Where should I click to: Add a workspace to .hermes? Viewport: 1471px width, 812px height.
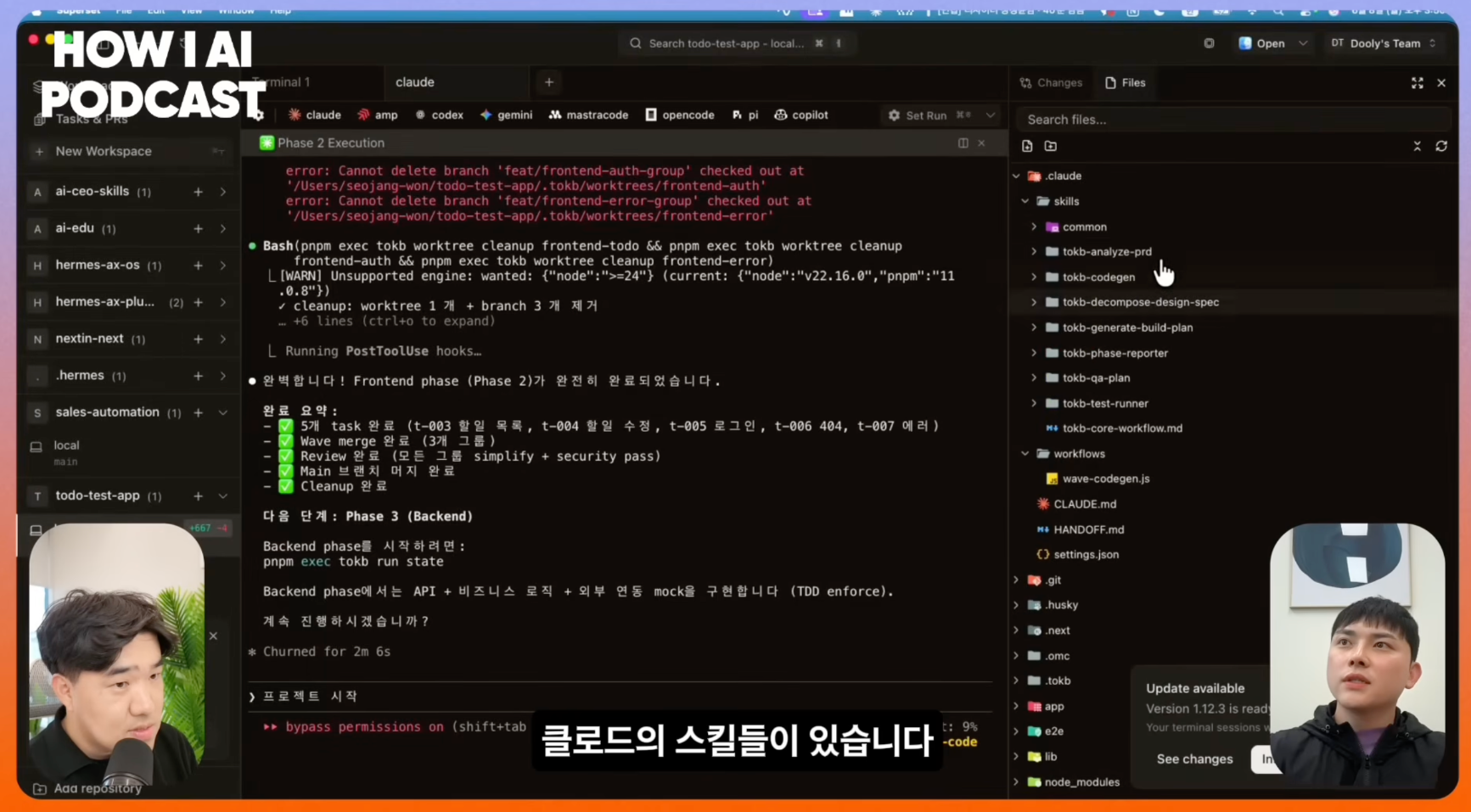coord(198,376)
